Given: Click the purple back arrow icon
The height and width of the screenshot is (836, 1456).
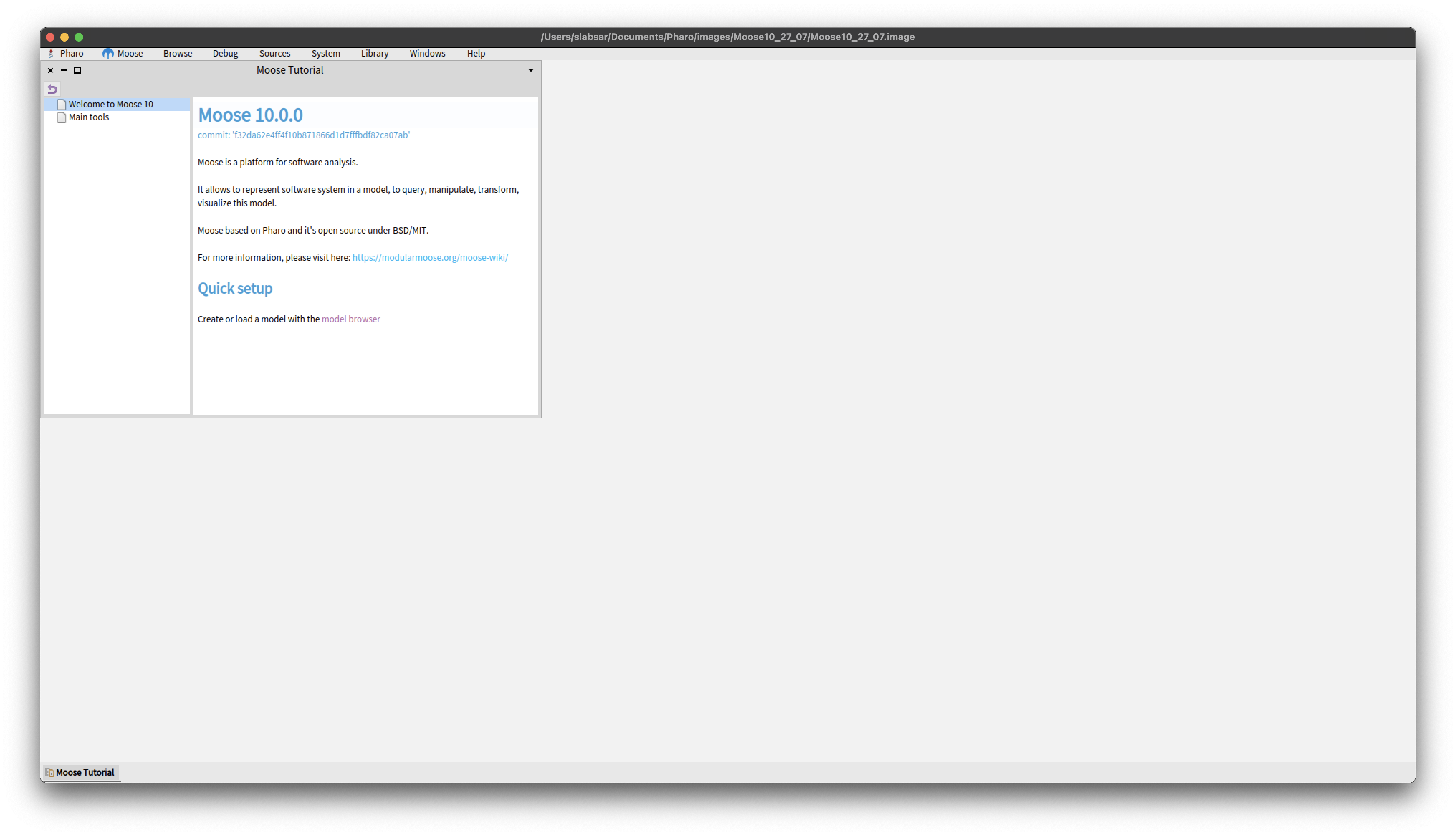Looking at the screenshot, I should [x=52, y=89].
